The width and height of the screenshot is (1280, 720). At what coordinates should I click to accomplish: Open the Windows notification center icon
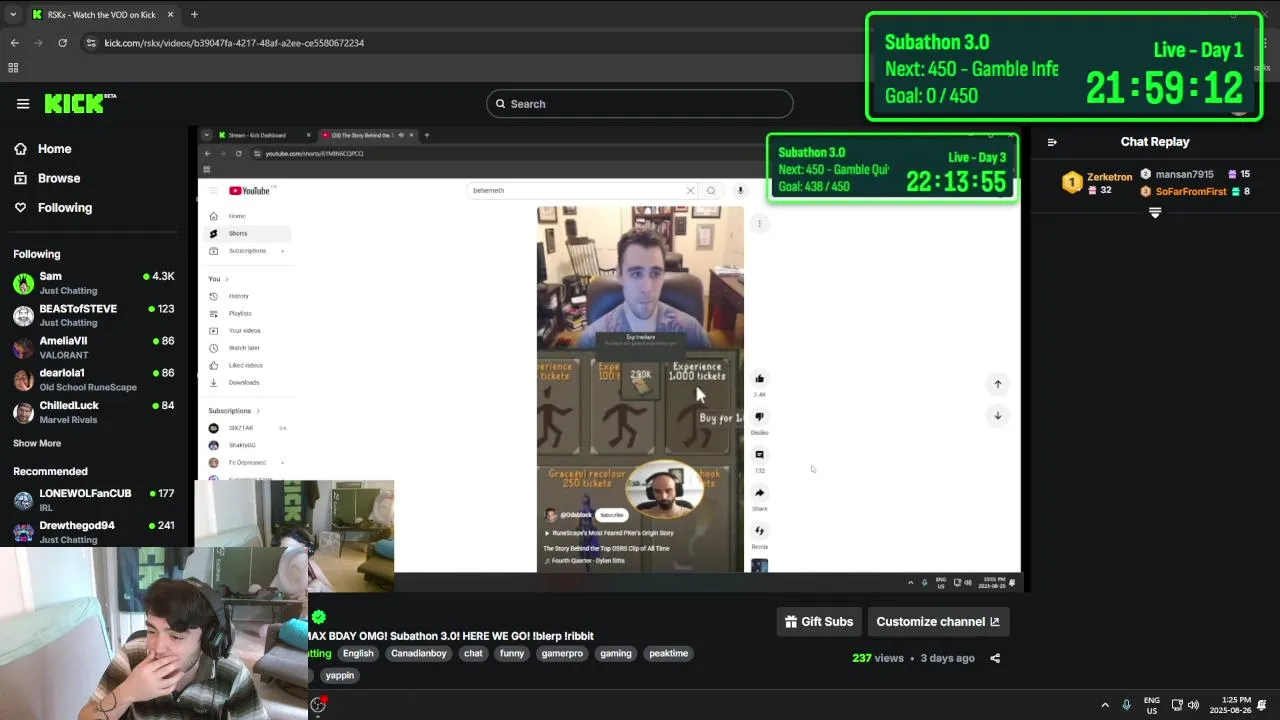coord(1264,705)
